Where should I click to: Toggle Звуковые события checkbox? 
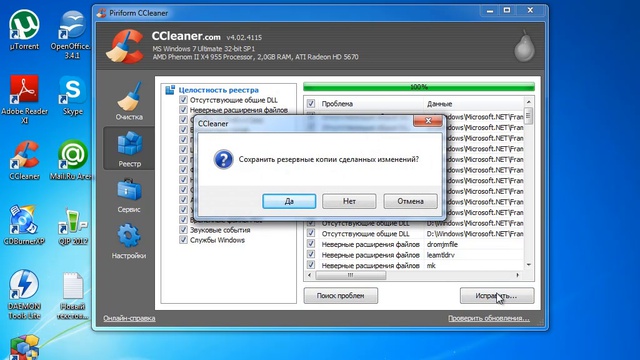pos(183,230)
